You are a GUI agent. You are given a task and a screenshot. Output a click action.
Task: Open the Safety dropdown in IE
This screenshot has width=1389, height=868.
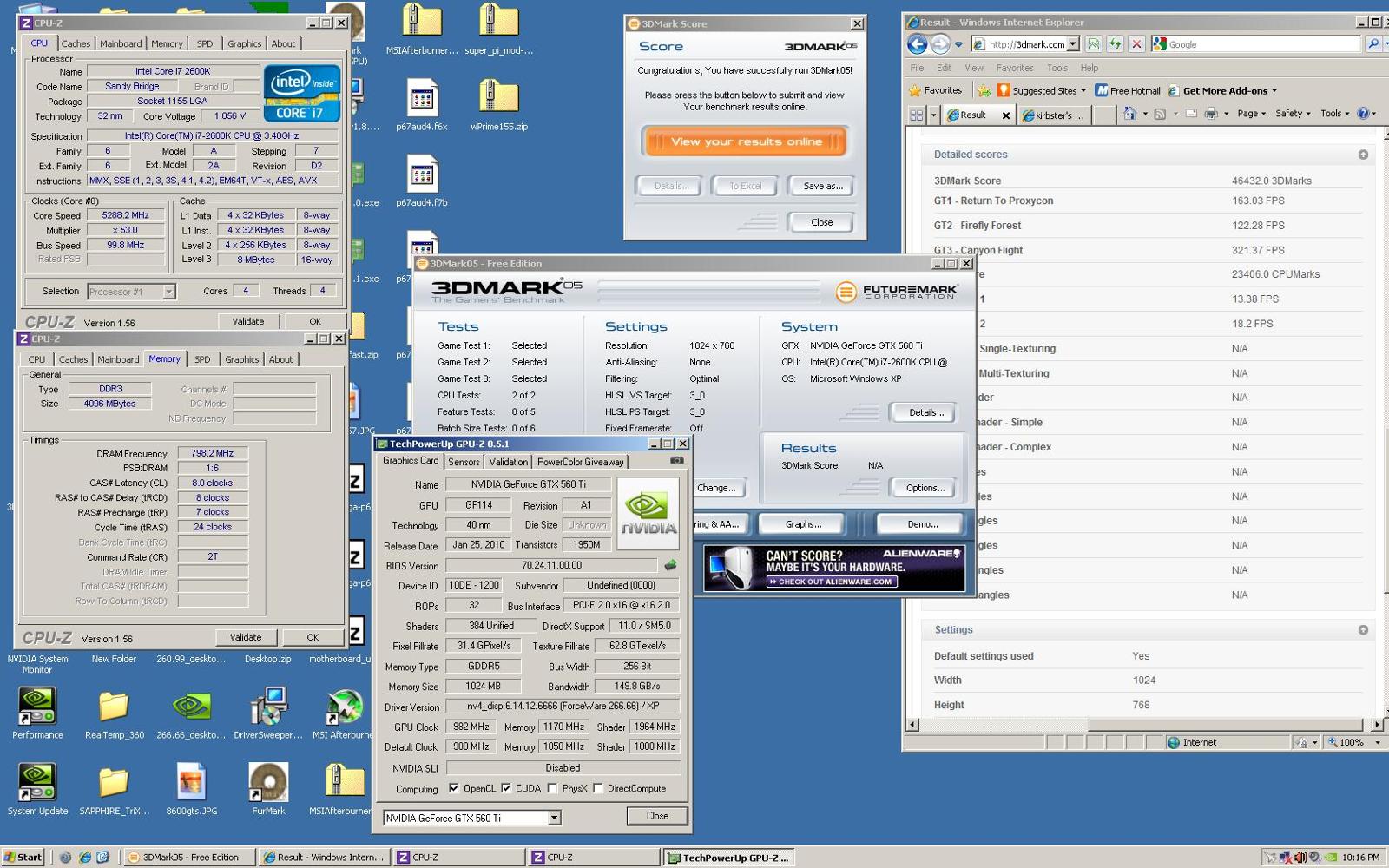pyautogui.click(x=1293, y=114)
